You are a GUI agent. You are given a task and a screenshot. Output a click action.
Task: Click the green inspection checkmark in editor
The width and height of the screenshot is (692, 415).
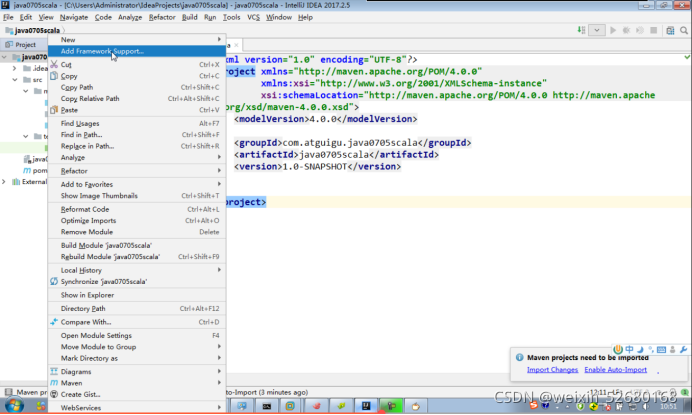click(x=687, y=57)
